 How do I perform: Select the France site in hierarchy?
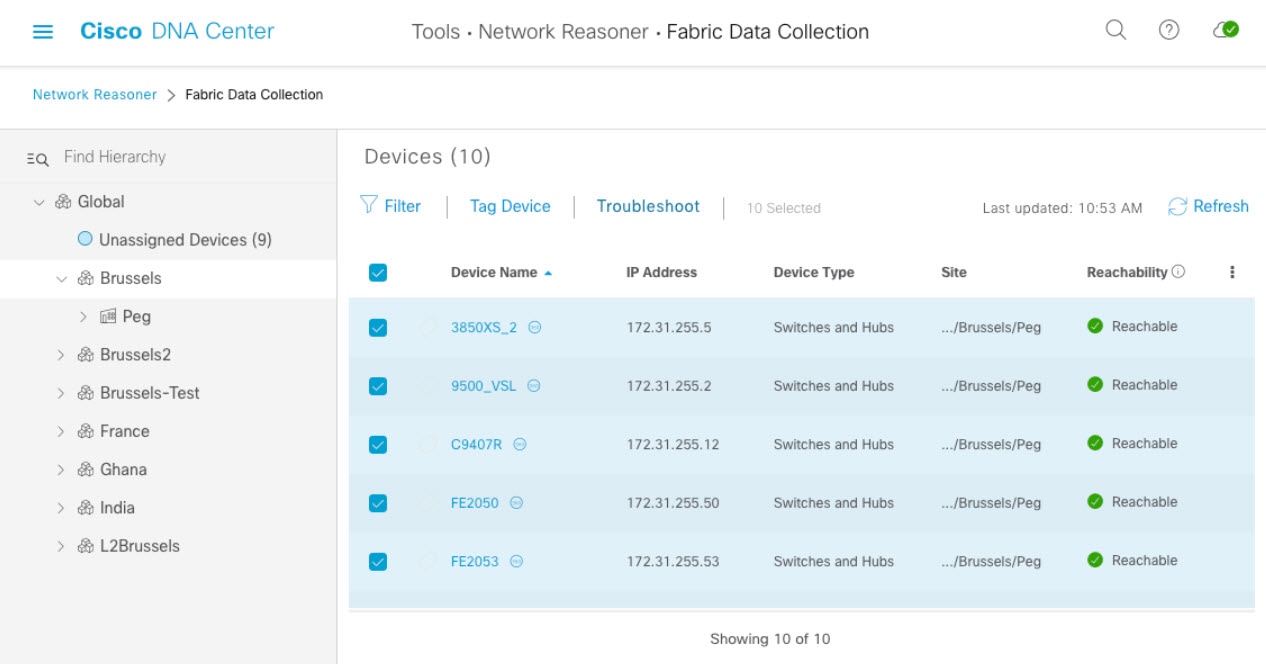(124, 431)
